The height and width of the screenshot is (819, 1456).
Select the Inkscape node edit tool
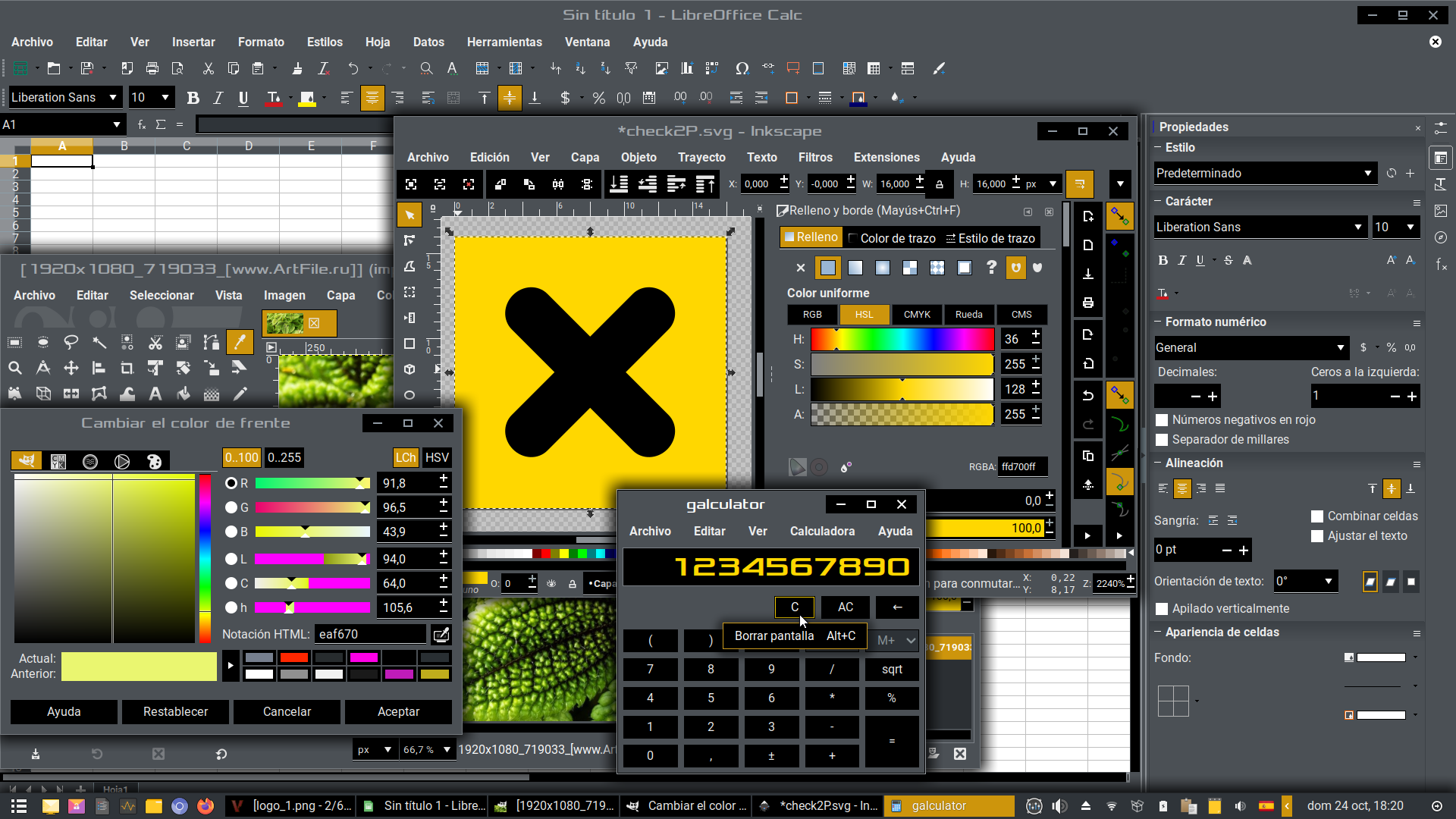tap(409, 240)
